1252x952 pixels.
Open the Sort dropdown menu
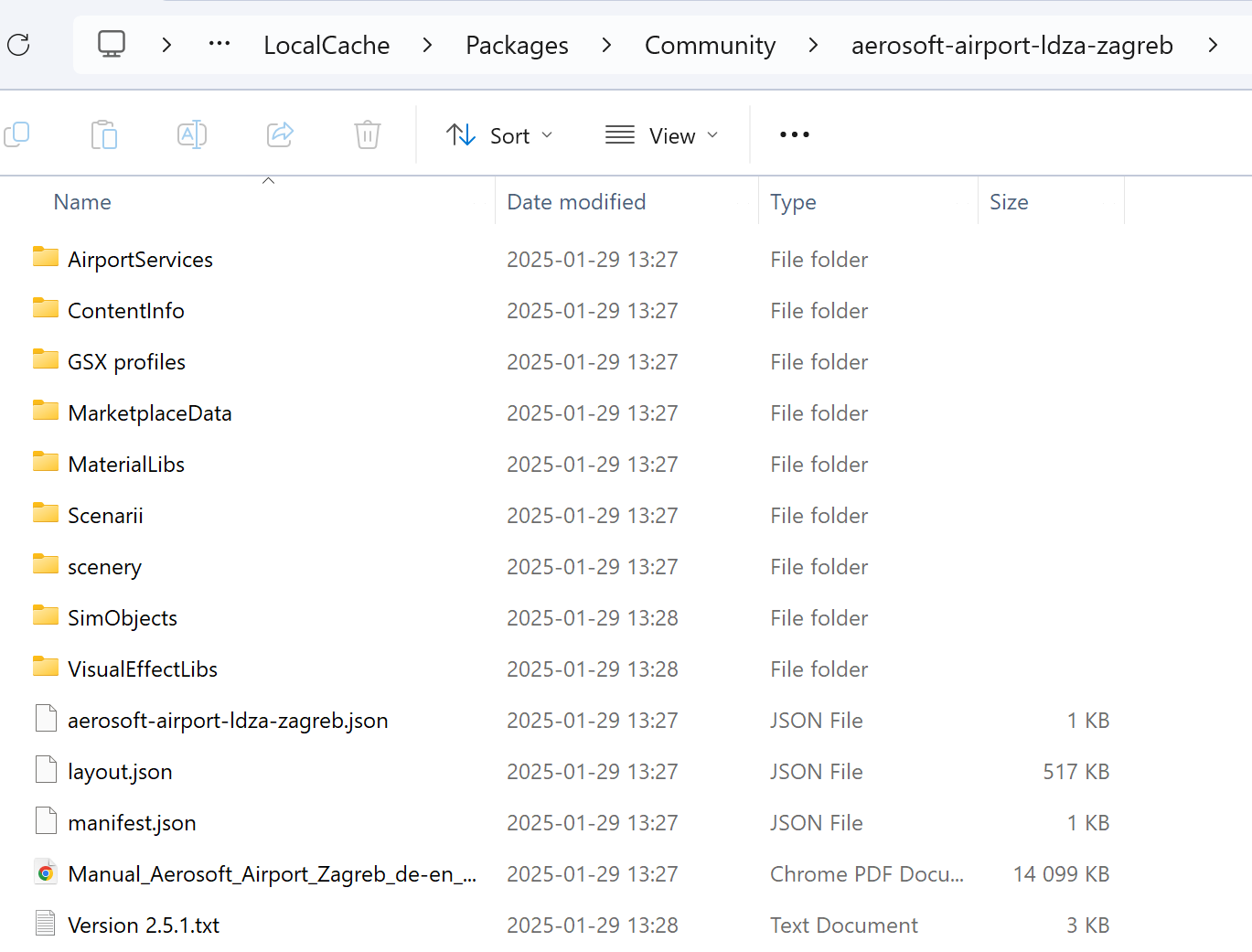[499, 135]
